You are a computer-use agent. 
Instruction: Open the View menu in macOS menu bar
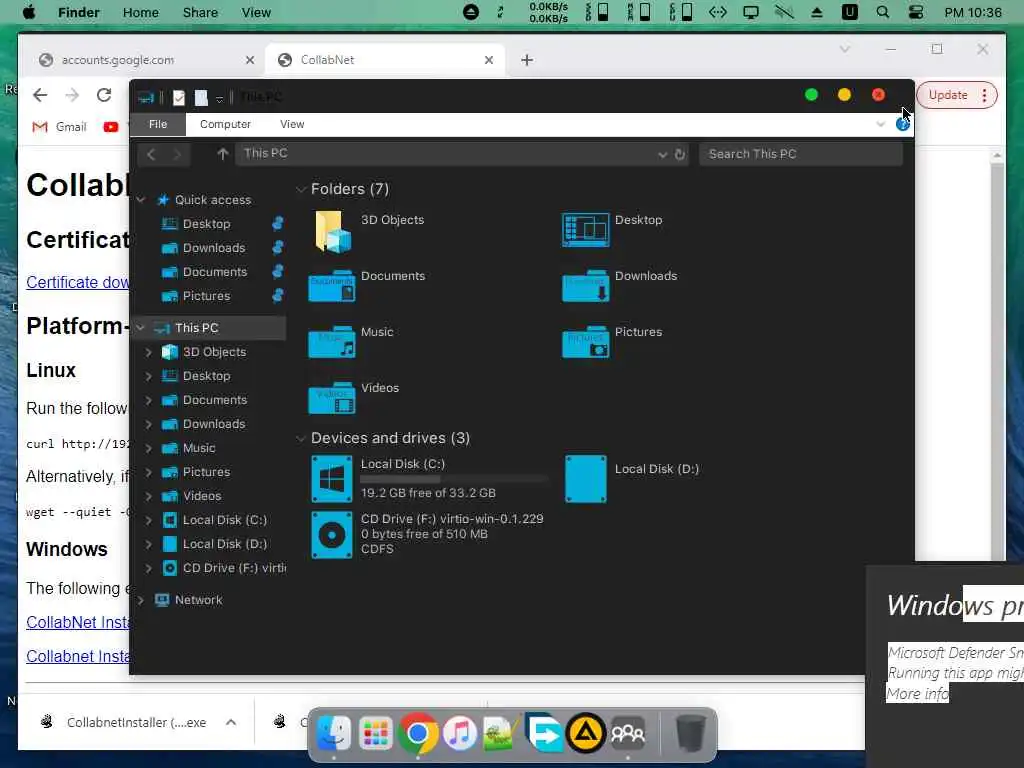(256, 12)
